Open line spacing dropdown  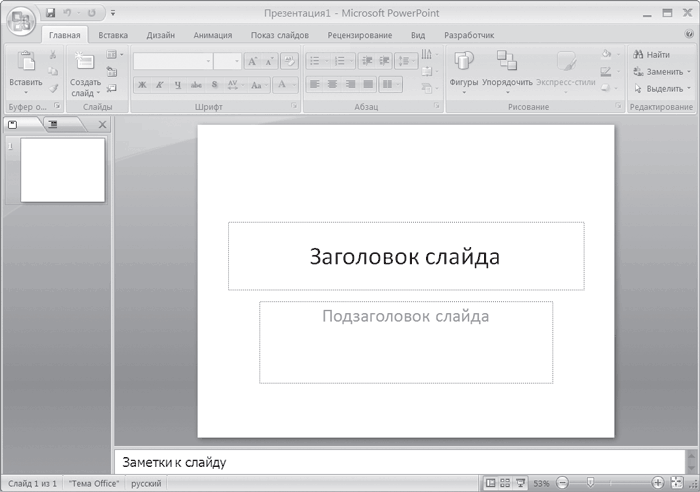click(x=406, y=61)
